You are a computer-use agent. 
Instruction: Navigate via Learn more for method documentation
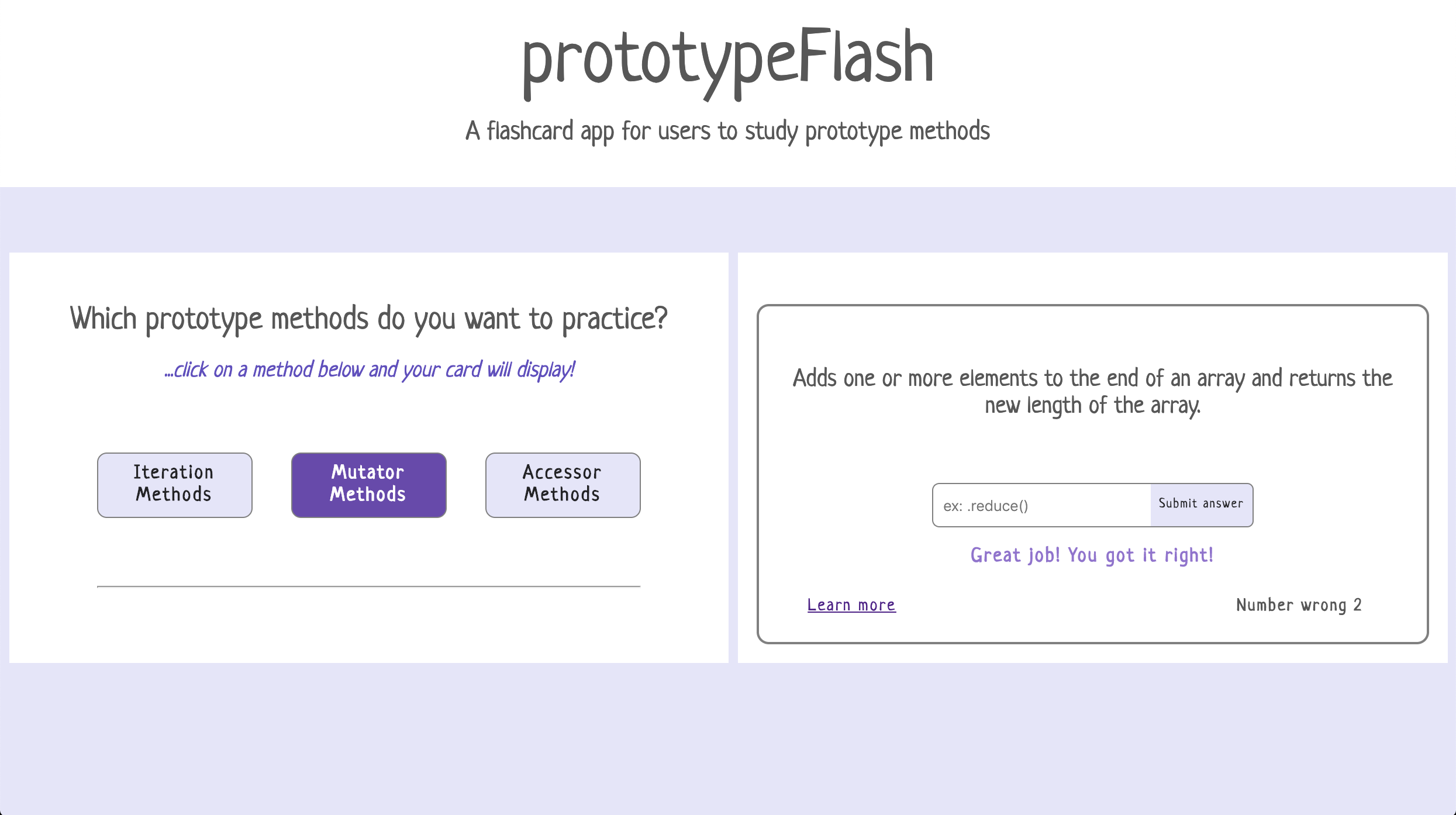(x=851, y=605)
